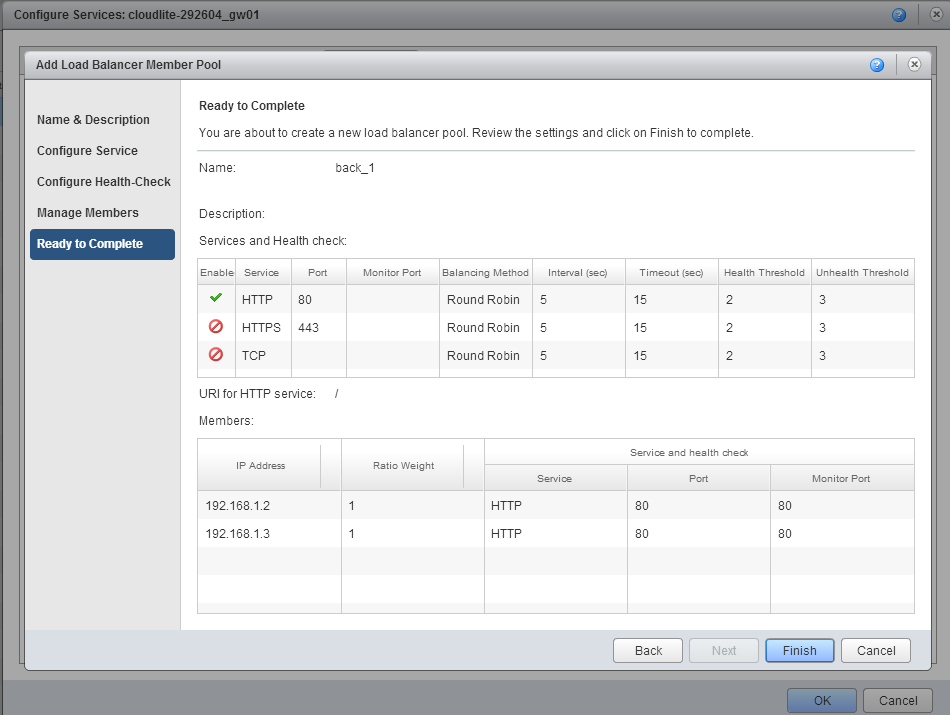Click Cancel on the Configure Services dialog
The image size is (950, 715).
click(x=897, y=700)
